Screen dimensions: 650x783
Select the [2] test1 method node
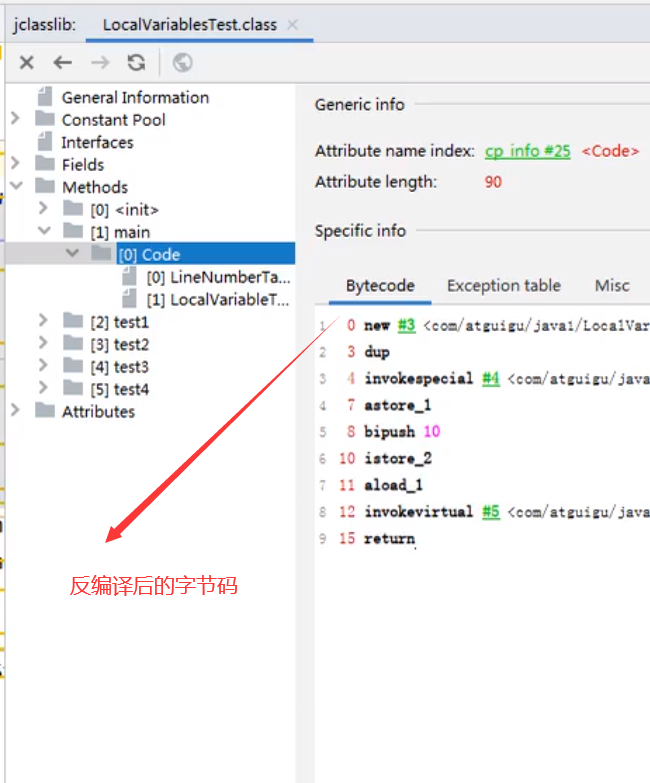[x=119, y=322]
